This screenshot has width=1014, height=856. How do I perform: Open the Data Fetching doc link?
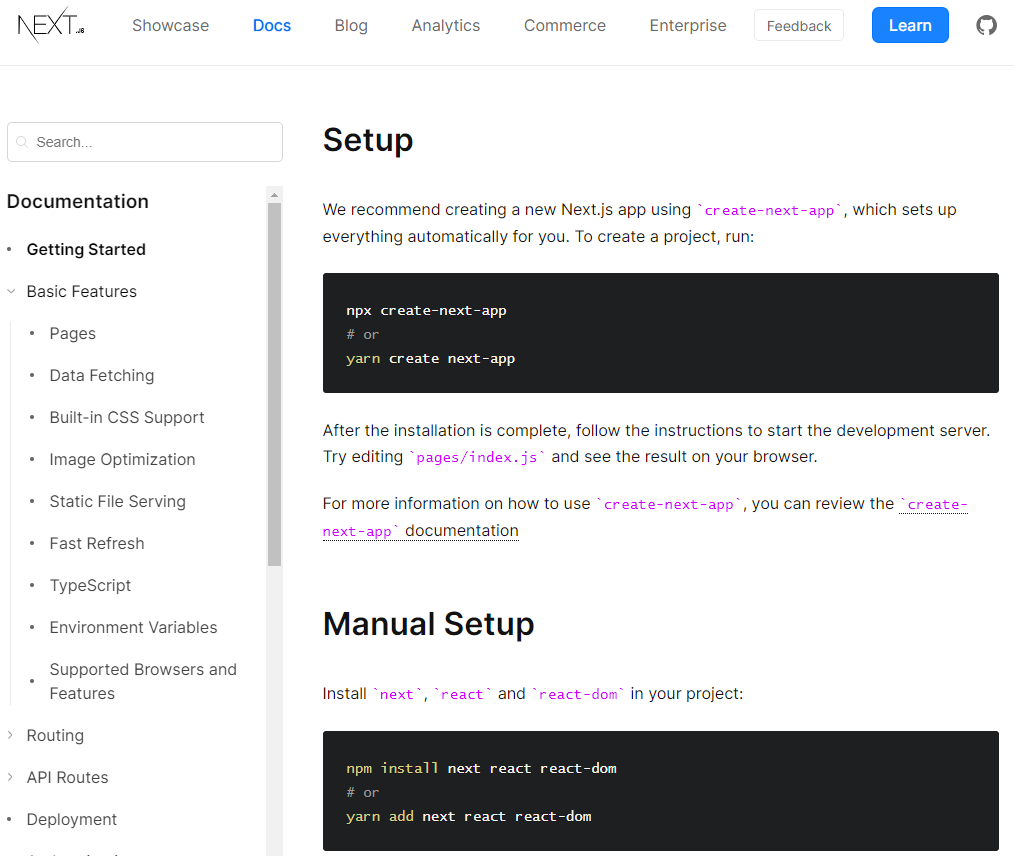pos(102,376)
